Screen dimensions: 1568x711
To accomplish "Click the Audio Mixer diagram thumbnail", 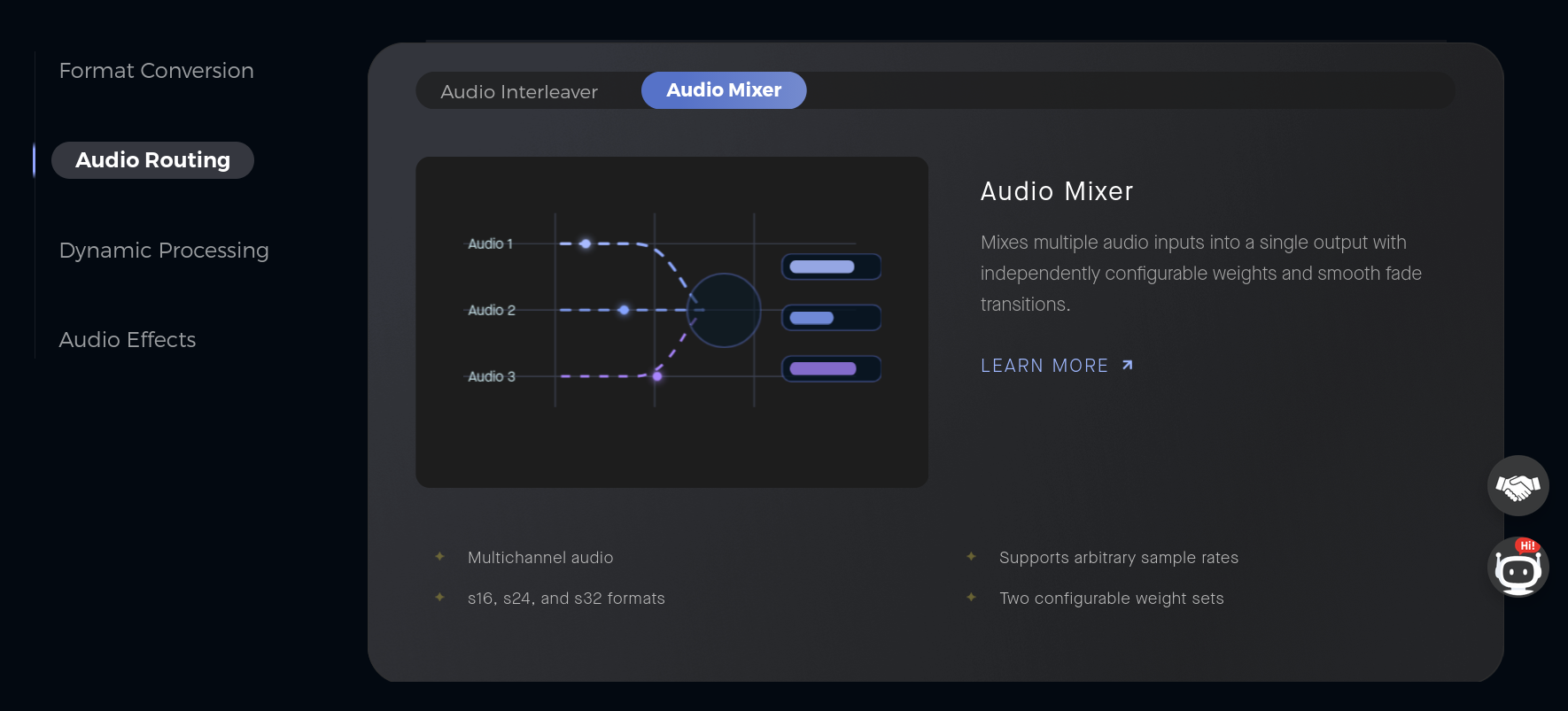I will [x=672, y=322].
